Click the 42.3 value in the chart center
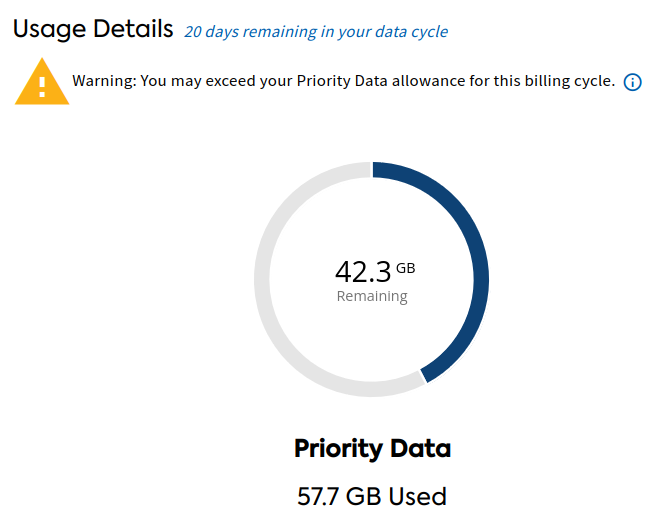The image size is (672, 527). [363, 272]
